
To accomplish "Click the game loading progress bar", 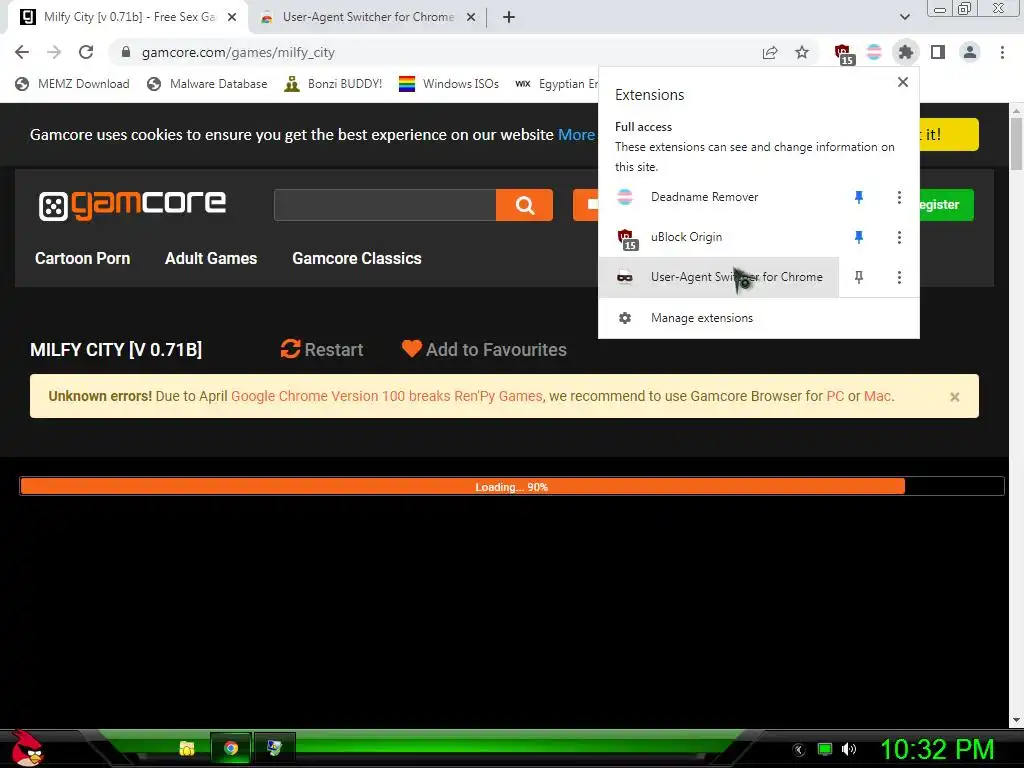I will (512, 487).
